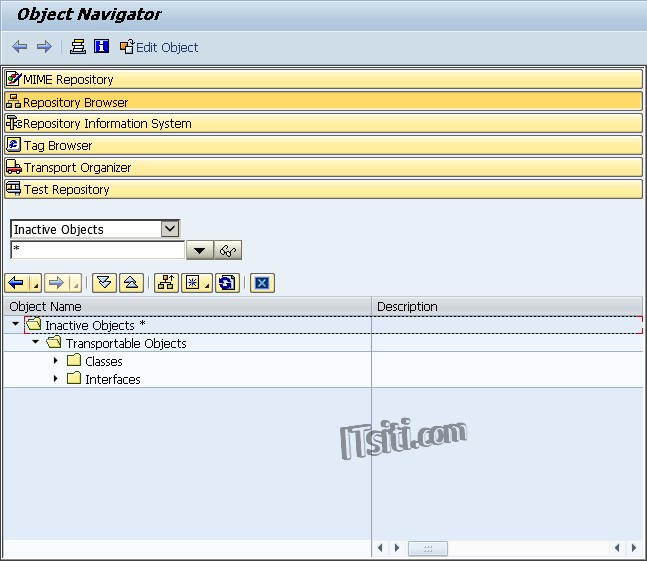This screenshot has height=561, width=647.
Task: Click the Repository Information System icon
Action: [14, 123]
